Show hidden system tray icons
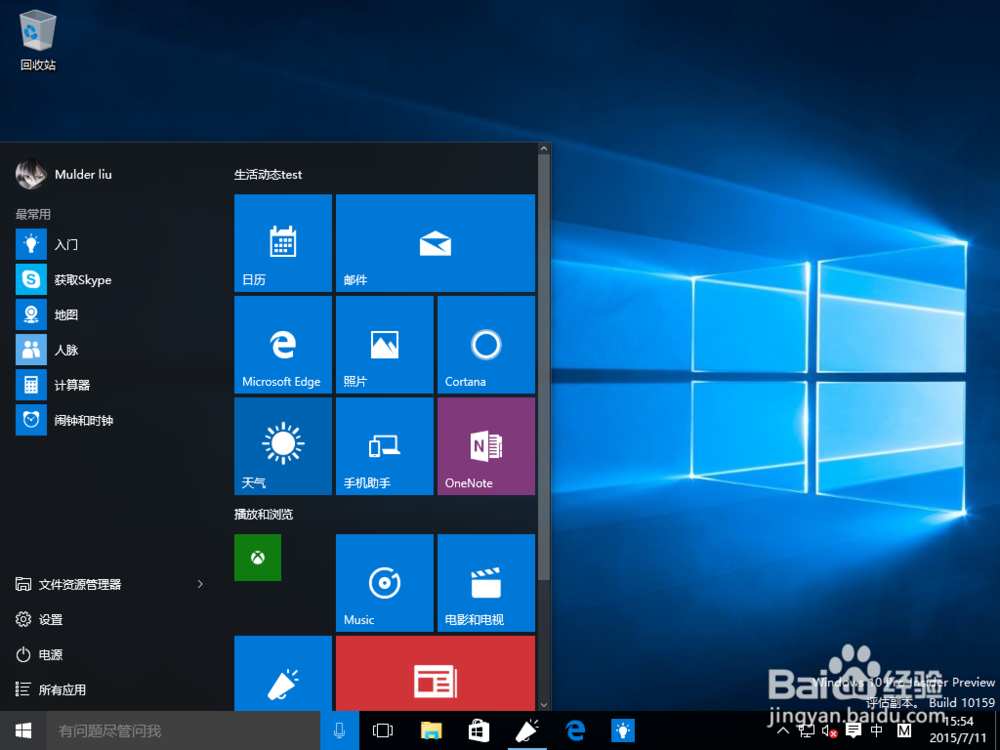Viewport: 1000px width, 750px height. 784,731
